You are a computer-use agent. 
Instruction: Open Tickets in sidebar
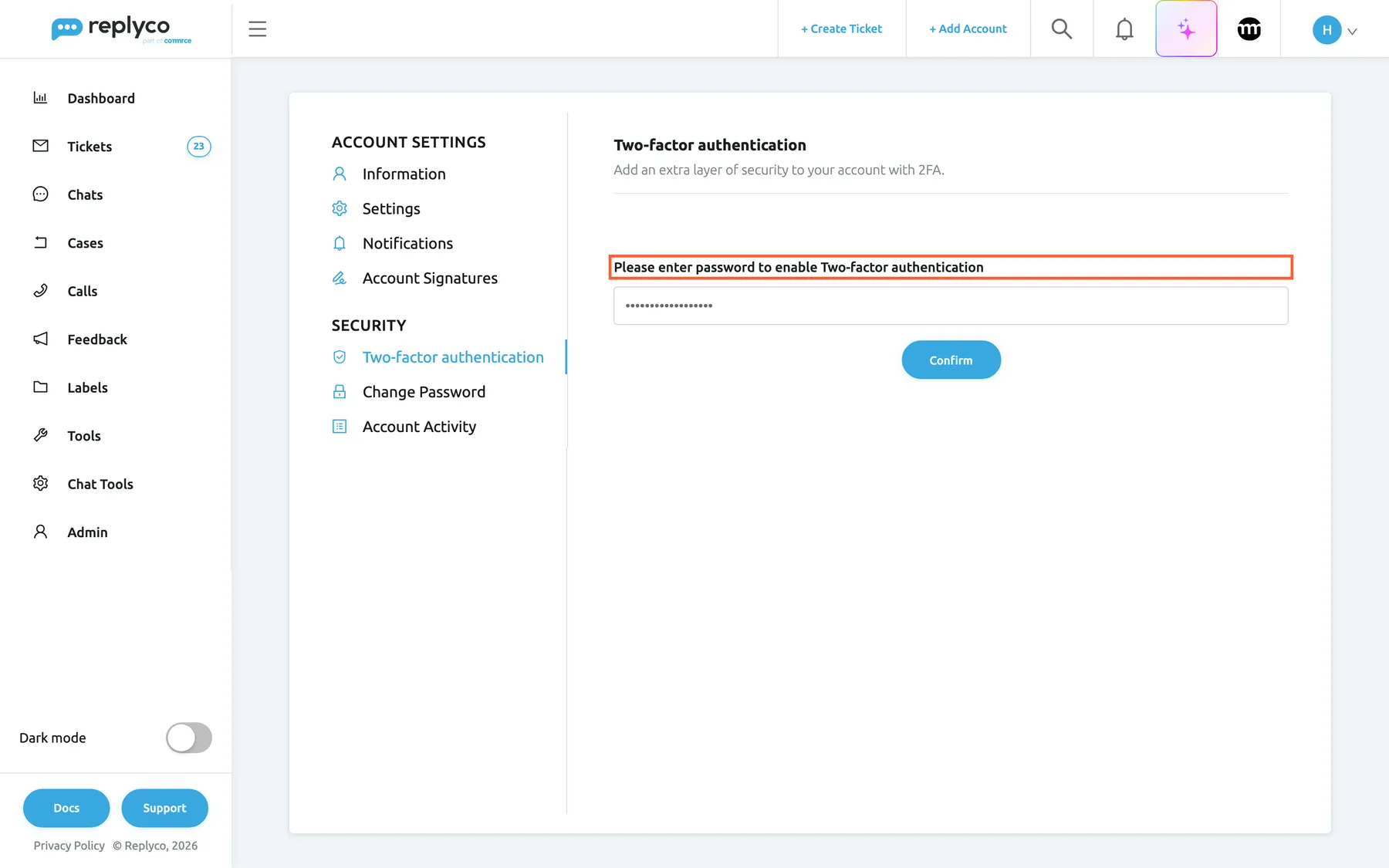click(x=90, y=147)
